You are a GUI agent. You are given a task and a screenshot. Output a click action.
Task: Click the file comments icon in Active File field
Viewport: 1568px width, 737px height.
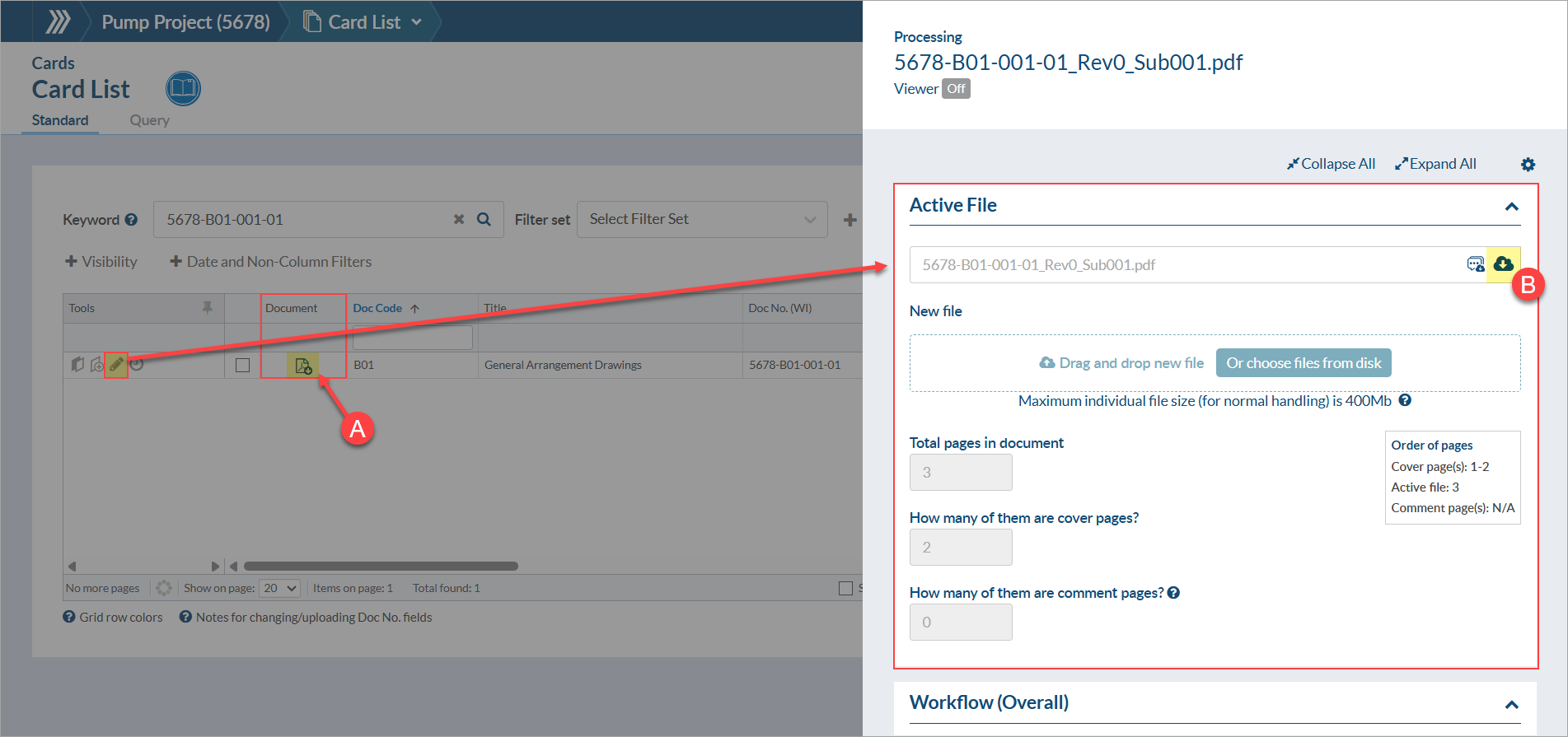coord(1475,264)
